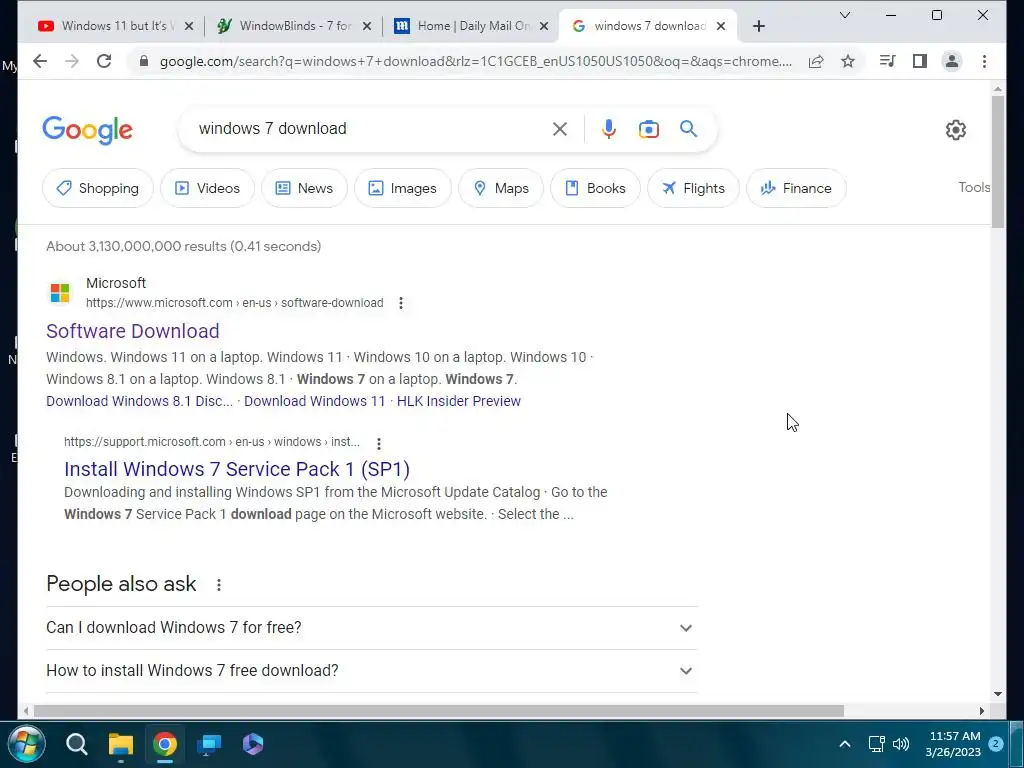
Task: Filter results by Finance
Action: click(797, 188)
